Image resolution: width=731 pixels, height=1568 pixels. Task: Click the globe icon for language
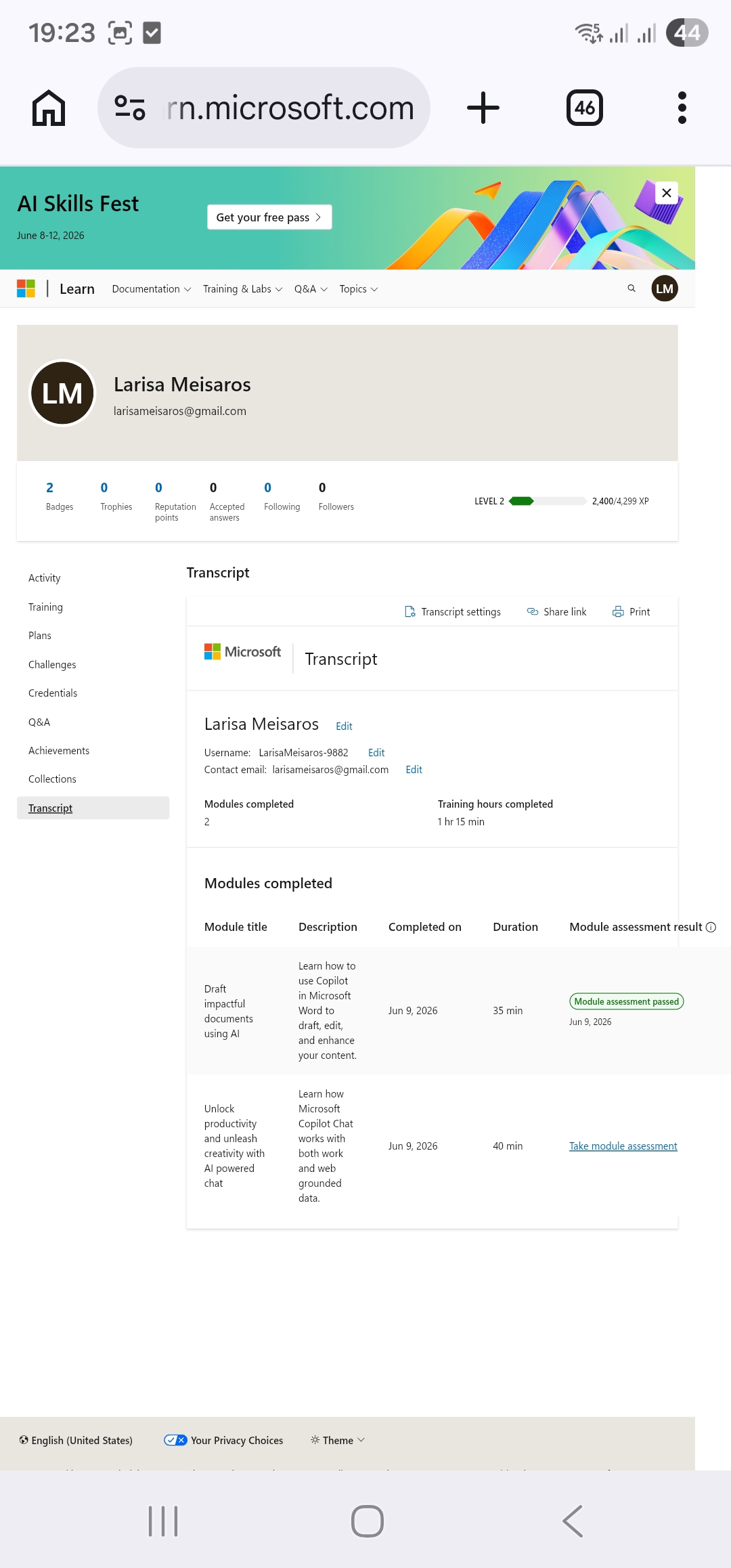point(24,1440)
